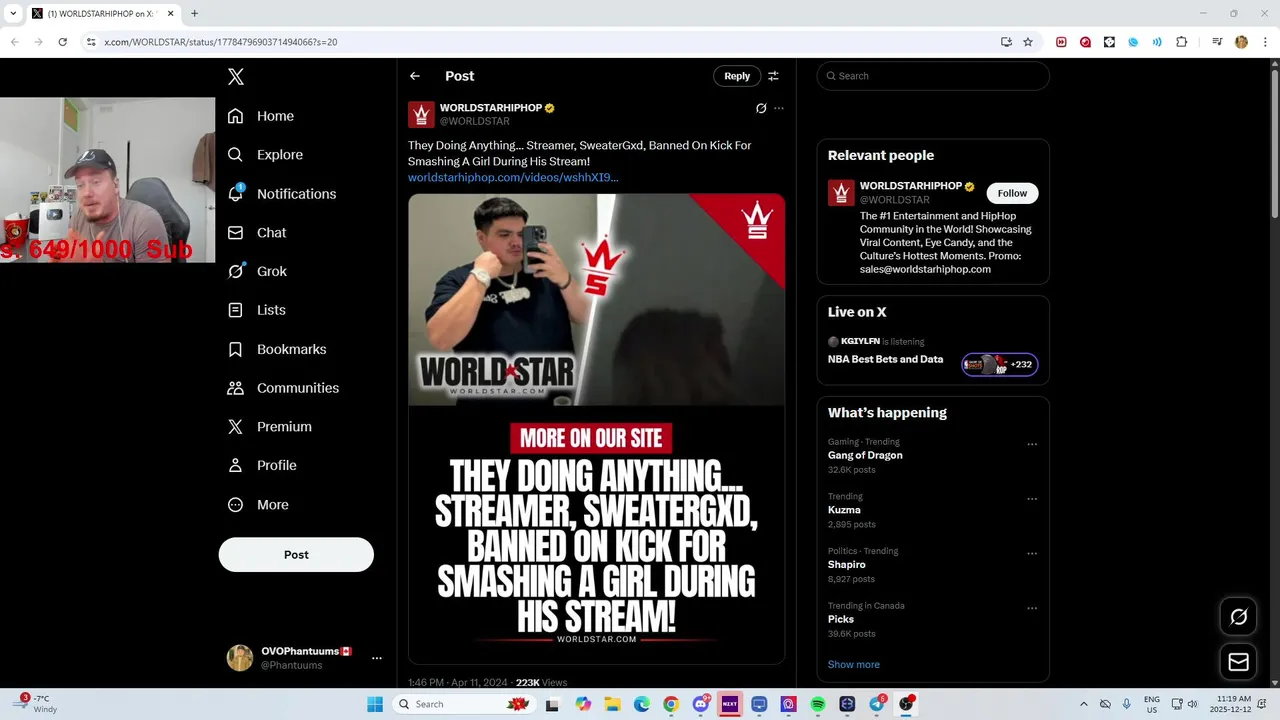Open the Shapiro trending topic
Viewport: 1280px width, 720px height.
pyautogui.click(x=846, y=565)
